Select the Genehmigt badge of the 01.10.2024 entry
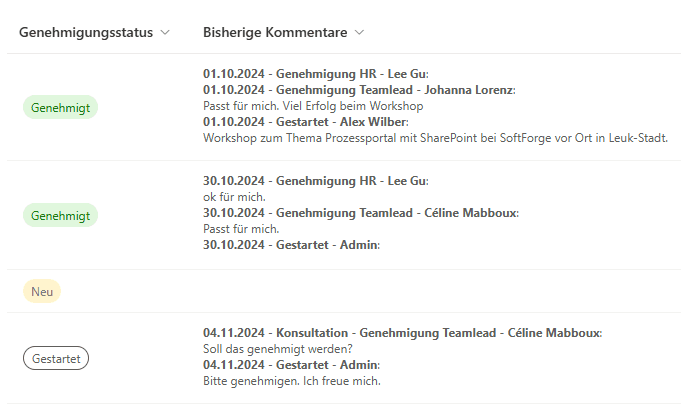The height and width of the screenshot is (410, 689). point(60,107)
